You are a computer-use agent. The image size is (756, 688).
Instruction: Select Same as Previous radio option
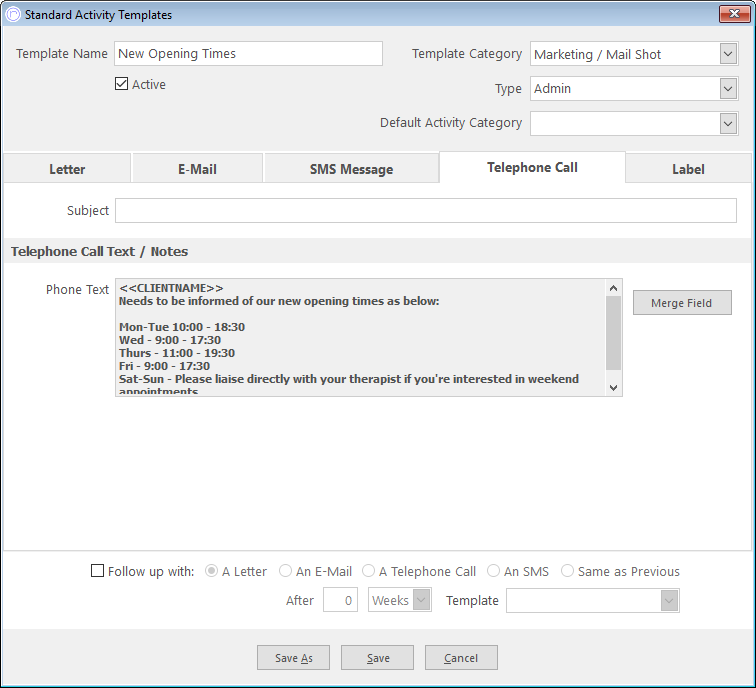[567, 571]
